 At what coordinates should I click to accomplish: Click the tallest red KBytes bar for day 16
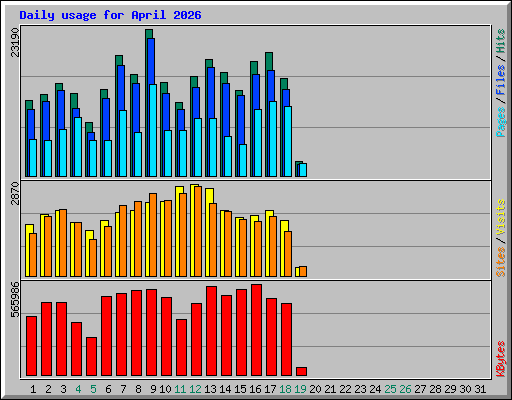click(x=256, y=330)
